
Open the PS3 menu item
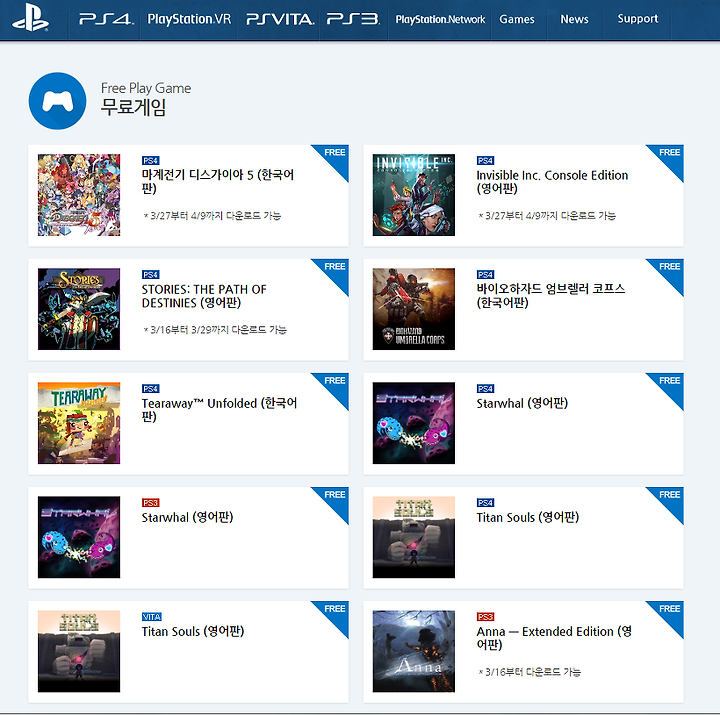pyautogui.click(x=353, y=19)
